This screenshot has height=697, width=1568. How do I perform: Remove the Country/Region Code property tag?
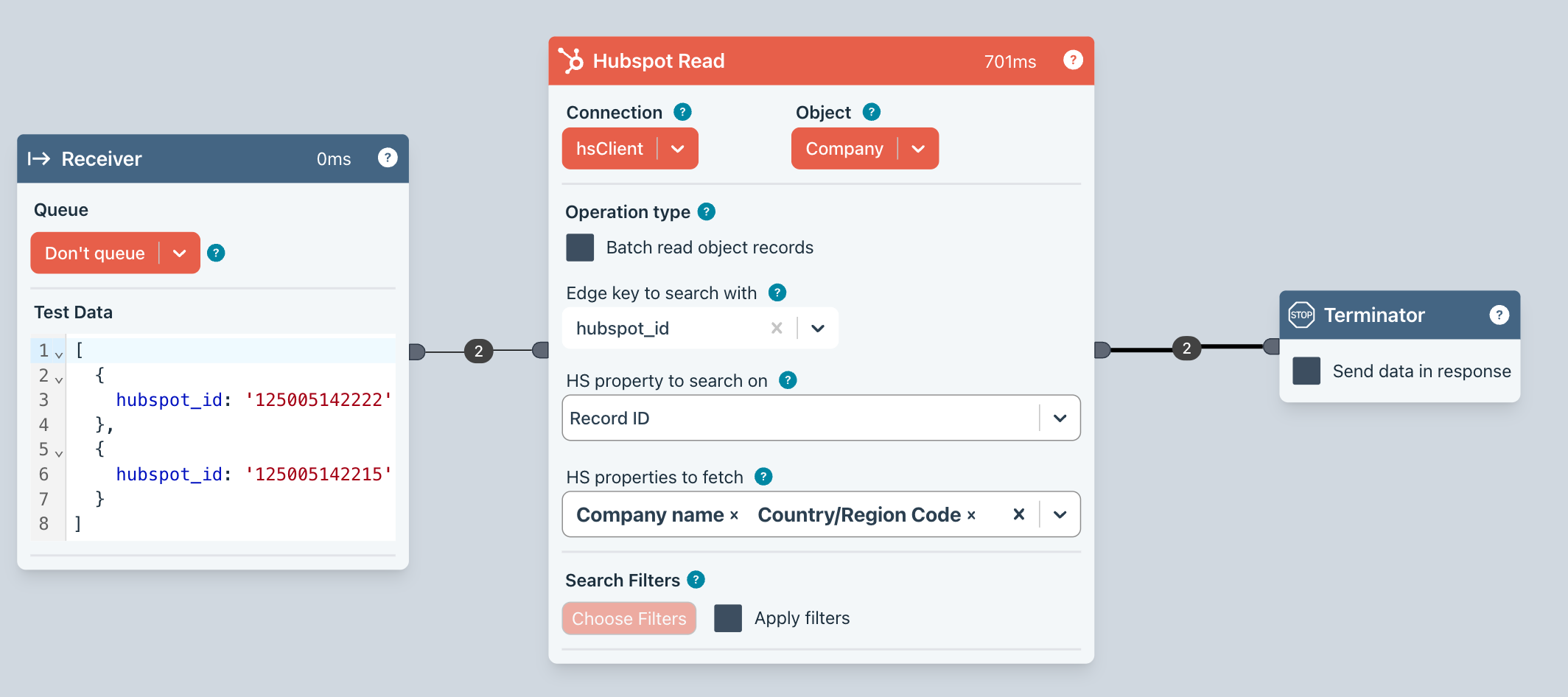[971, 516]
